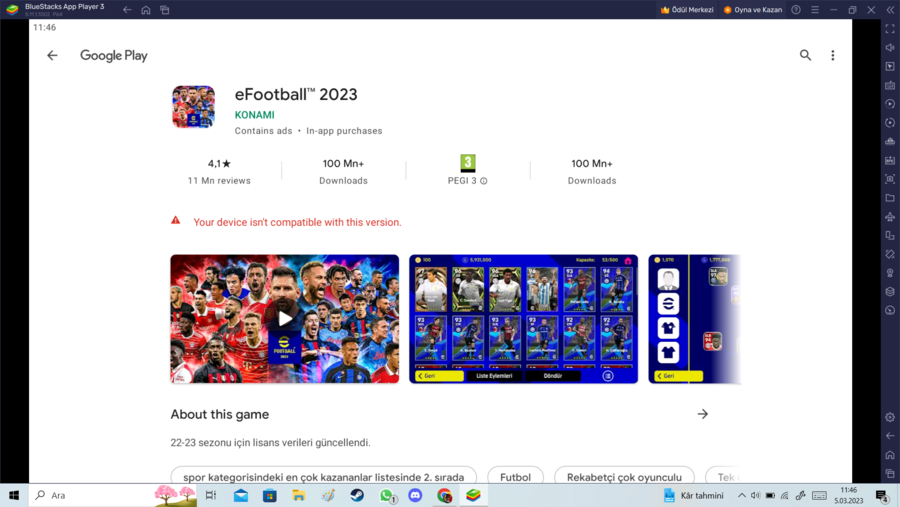Toggle fullscreen in BlueStacks sidebar
The width and height of the screenshot is (900, 507).
890,29
